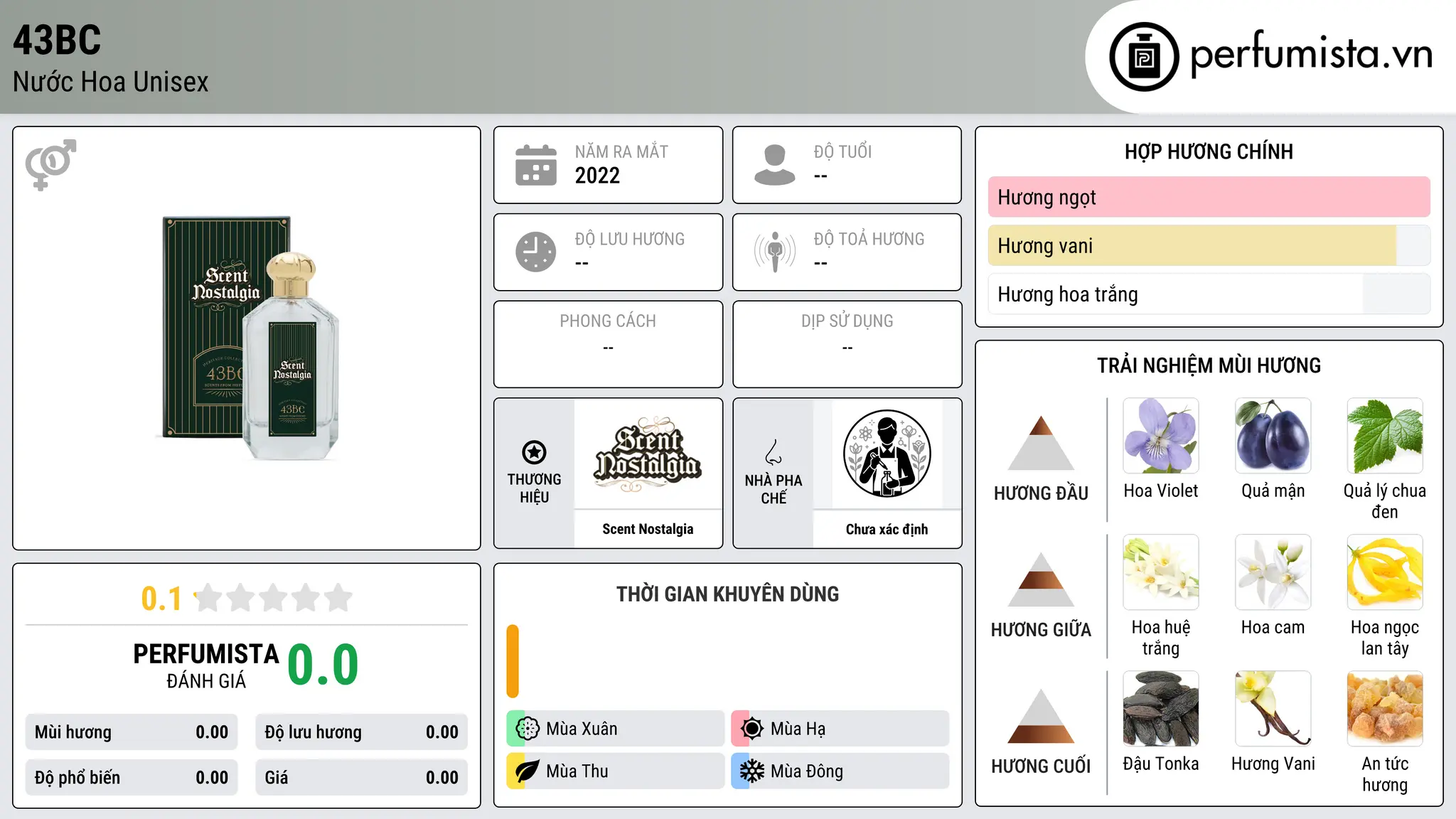1456x819 pixels.
Task: Select the Mùa Đông season label
Action: pyautogui.click(x=807, y=771)
